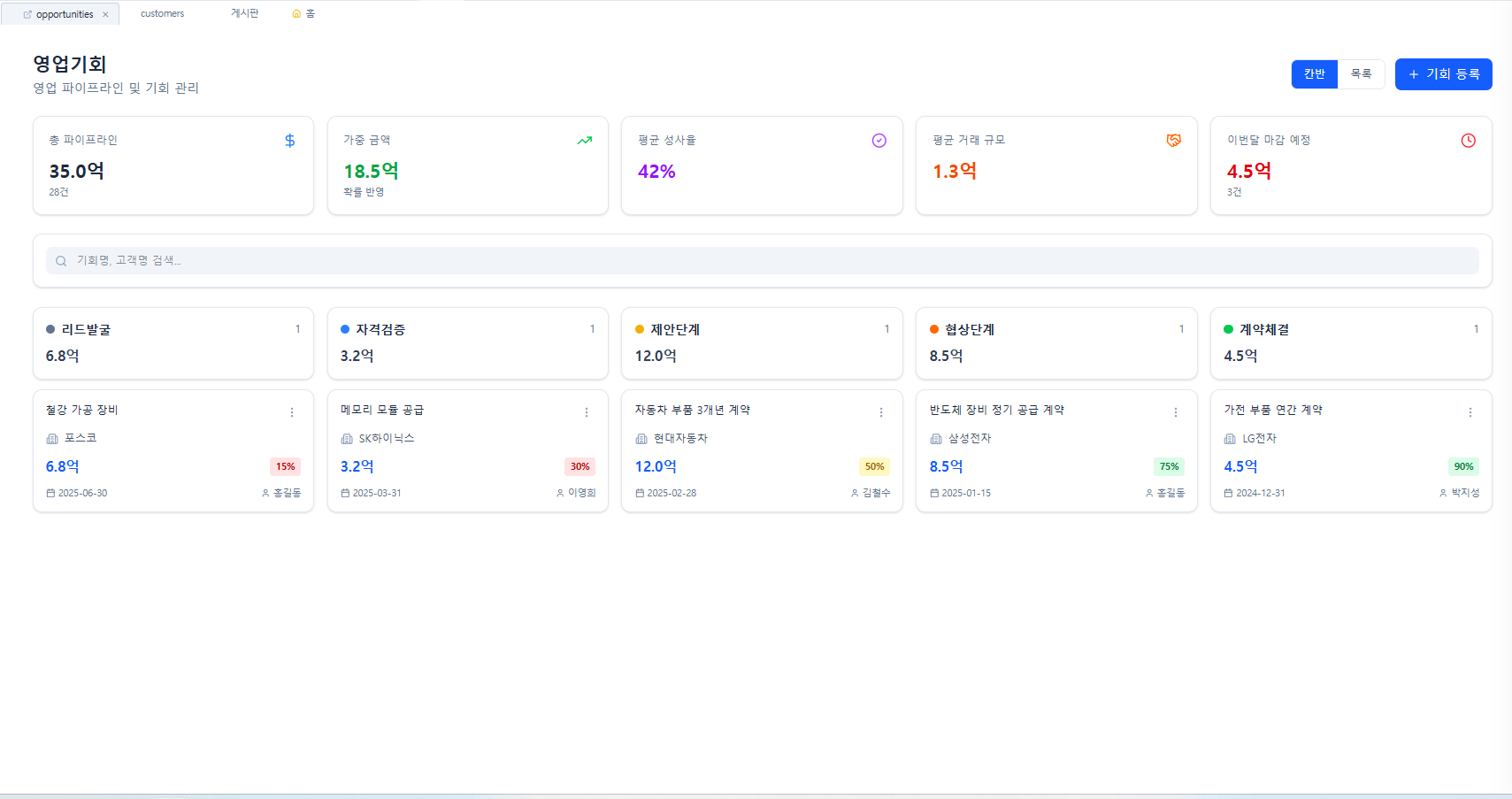Click the trending arrow icon on 가중 금액
Screen dimensions: 1512x799
click(x=584, y=141)
